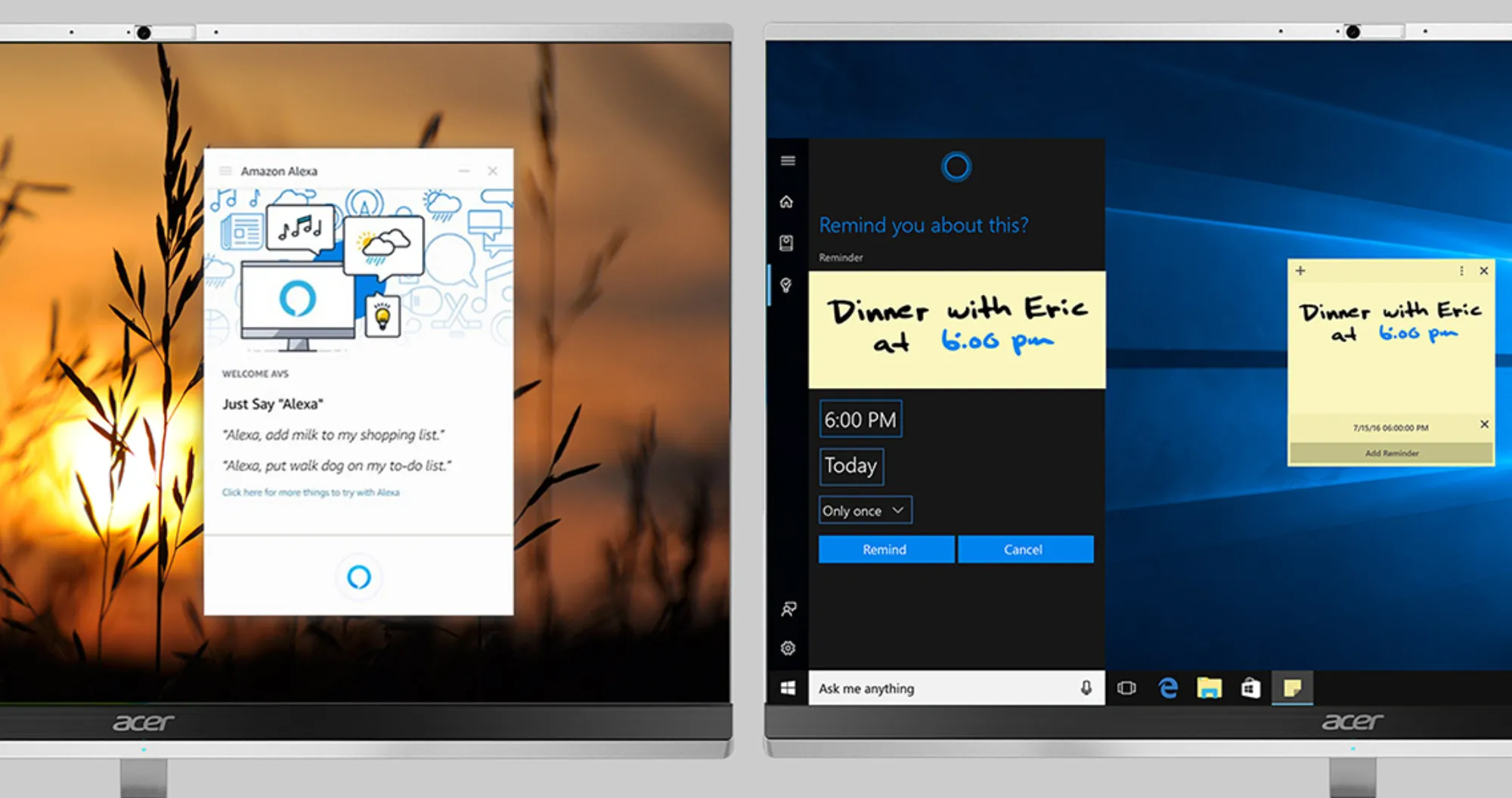Screen dimensions: 1512x798
Task: Open Sticky Notes from taskbar
Action: pyautogui.click(x=1292, y=688)
